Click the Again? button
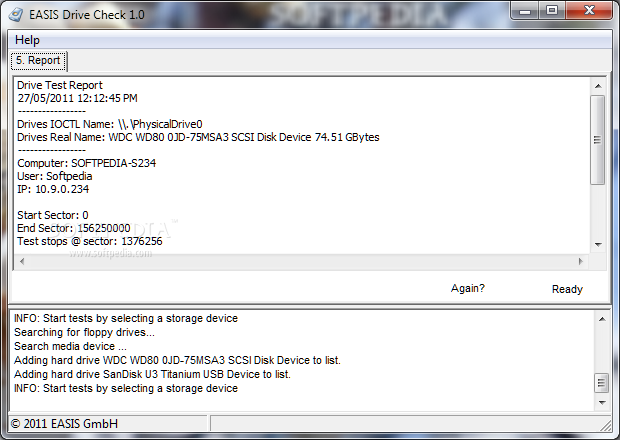This screenshot has height=440, width=620. (x=468, y=288)
